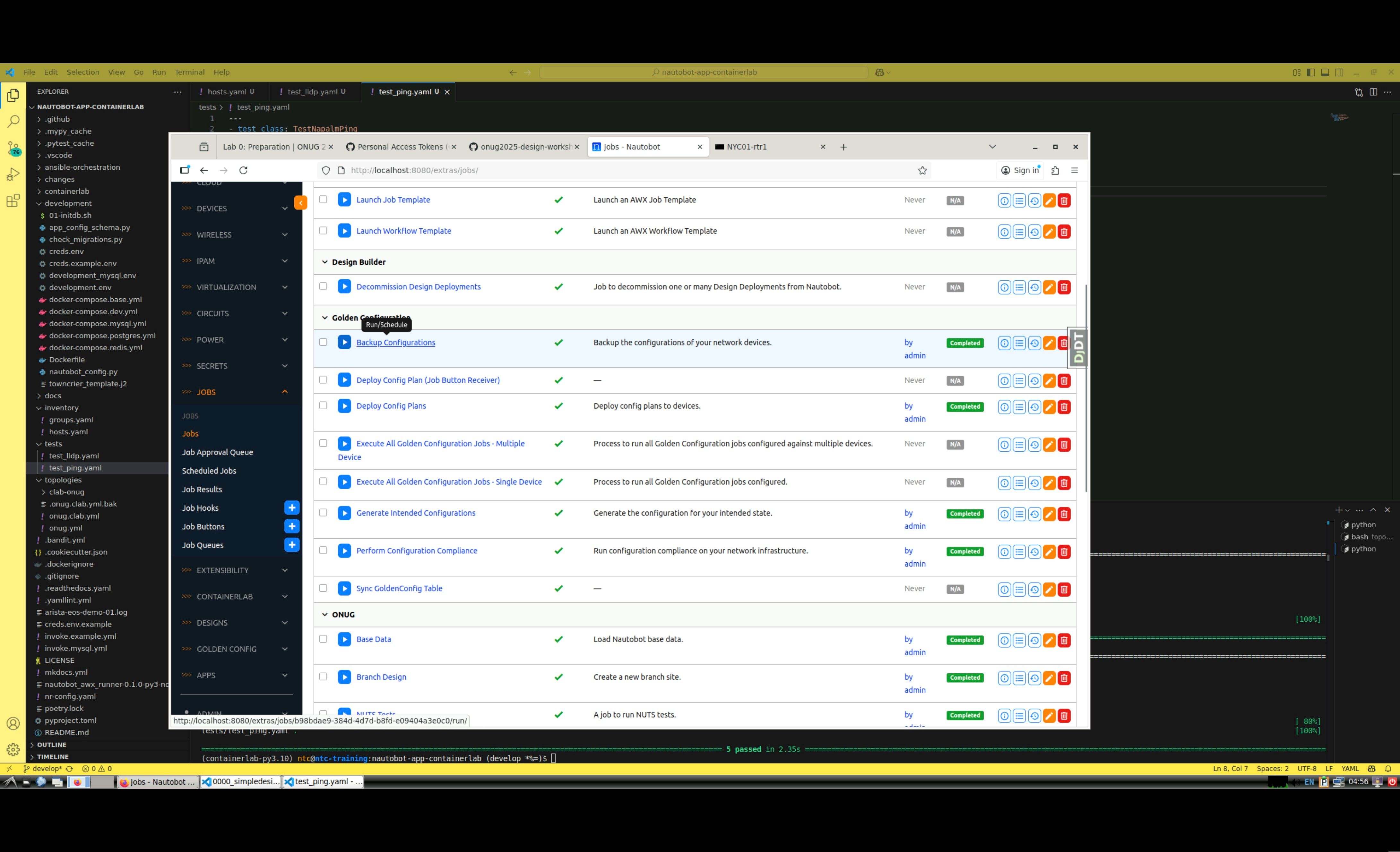Image resolution: width=1400 pixels, height=852 pixels.
Task: Click run icon for Backup Configurations job
Action: tap(344, 342)
